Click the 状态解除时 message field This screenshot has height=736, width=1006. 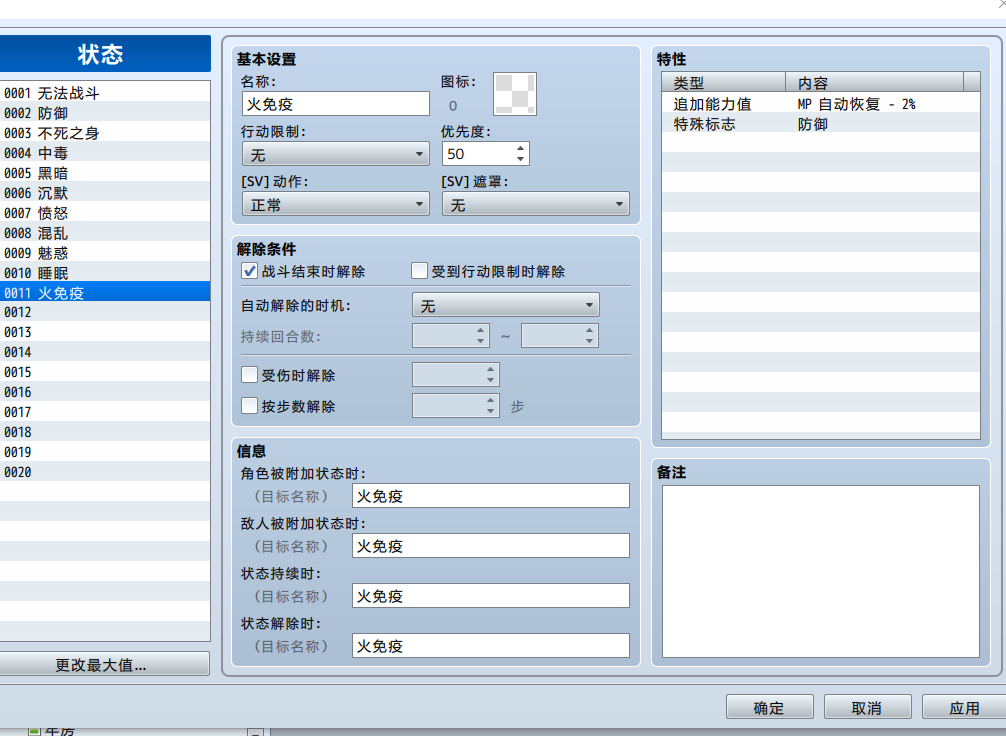click(x=491, y=646)
